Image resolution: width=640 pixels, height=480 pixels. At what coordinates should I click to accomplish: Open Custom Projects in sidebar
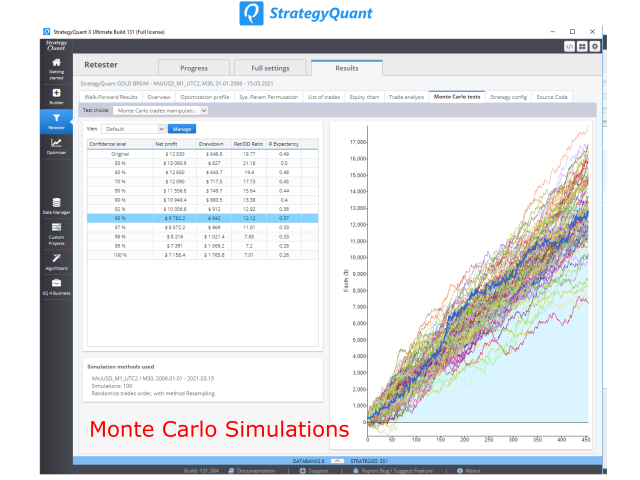(56, 234)
